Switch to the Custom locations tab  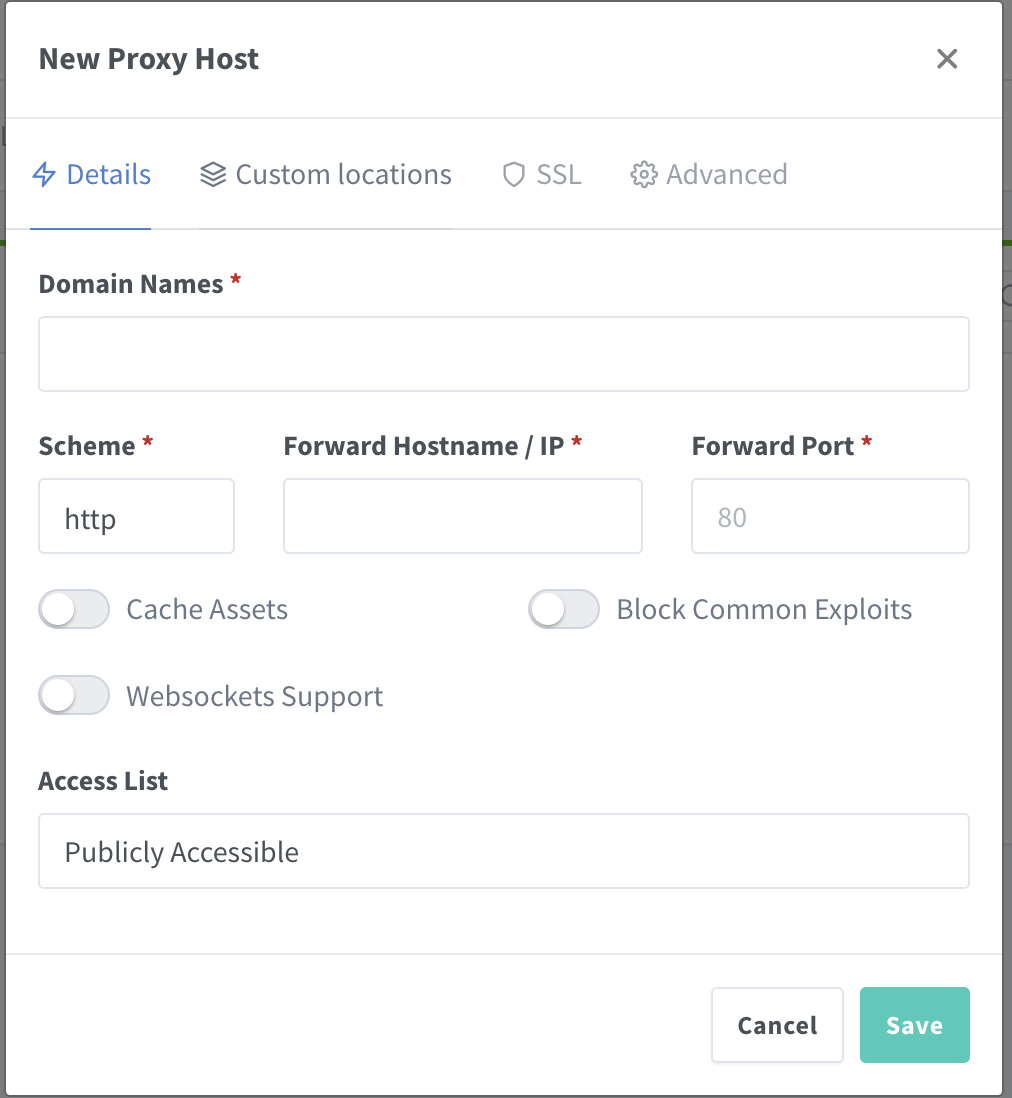[343, 175]
